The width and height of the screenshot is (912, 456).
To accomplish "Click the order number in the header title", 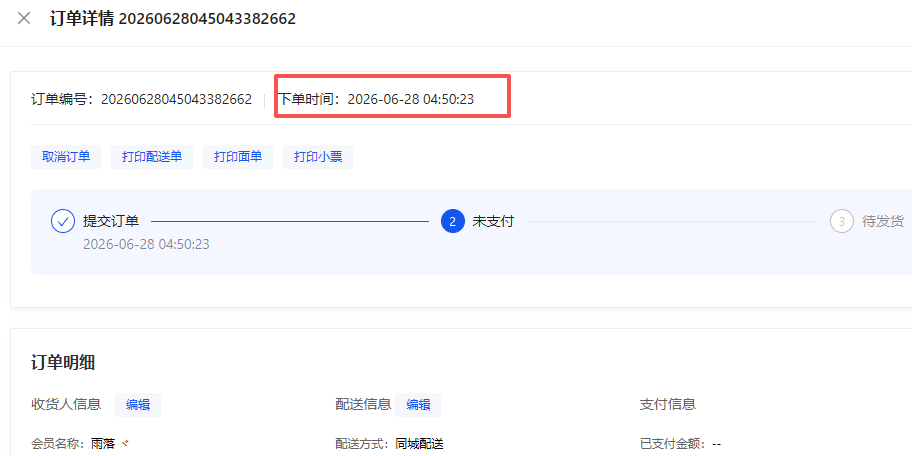I will click(x=207, y=19).
